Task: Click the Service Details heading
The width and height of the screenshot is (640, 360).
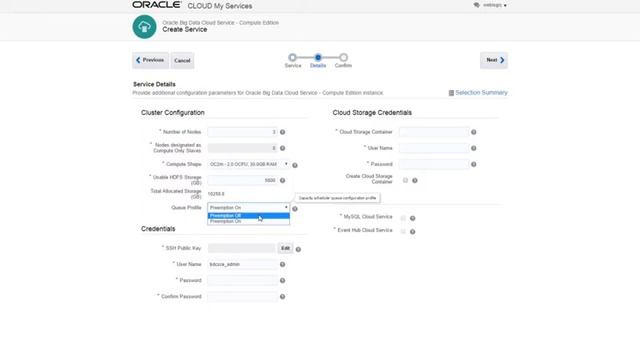Action: 154,84
